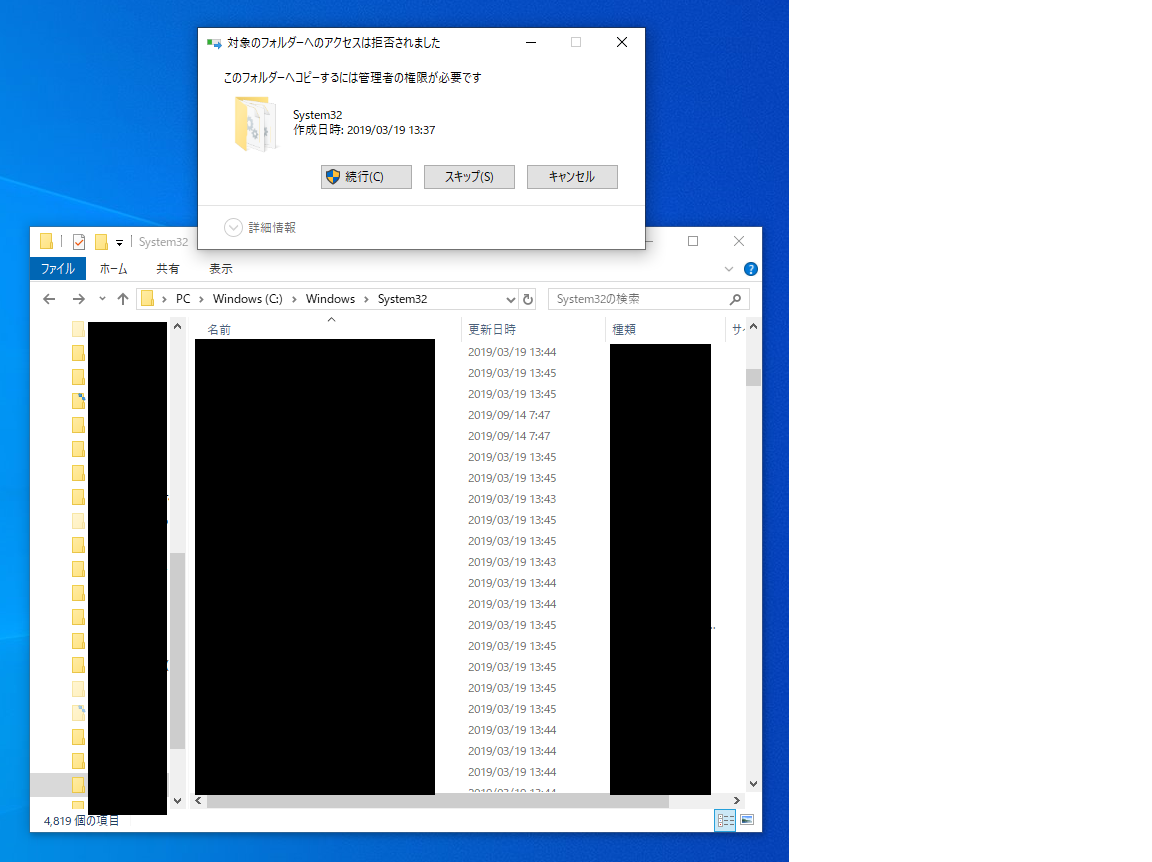Click horizontal scrollbar right arrow
Image resolution: width=1152 pixels, height=862 pixels.
pyautogui.click(x=737, y=800)
